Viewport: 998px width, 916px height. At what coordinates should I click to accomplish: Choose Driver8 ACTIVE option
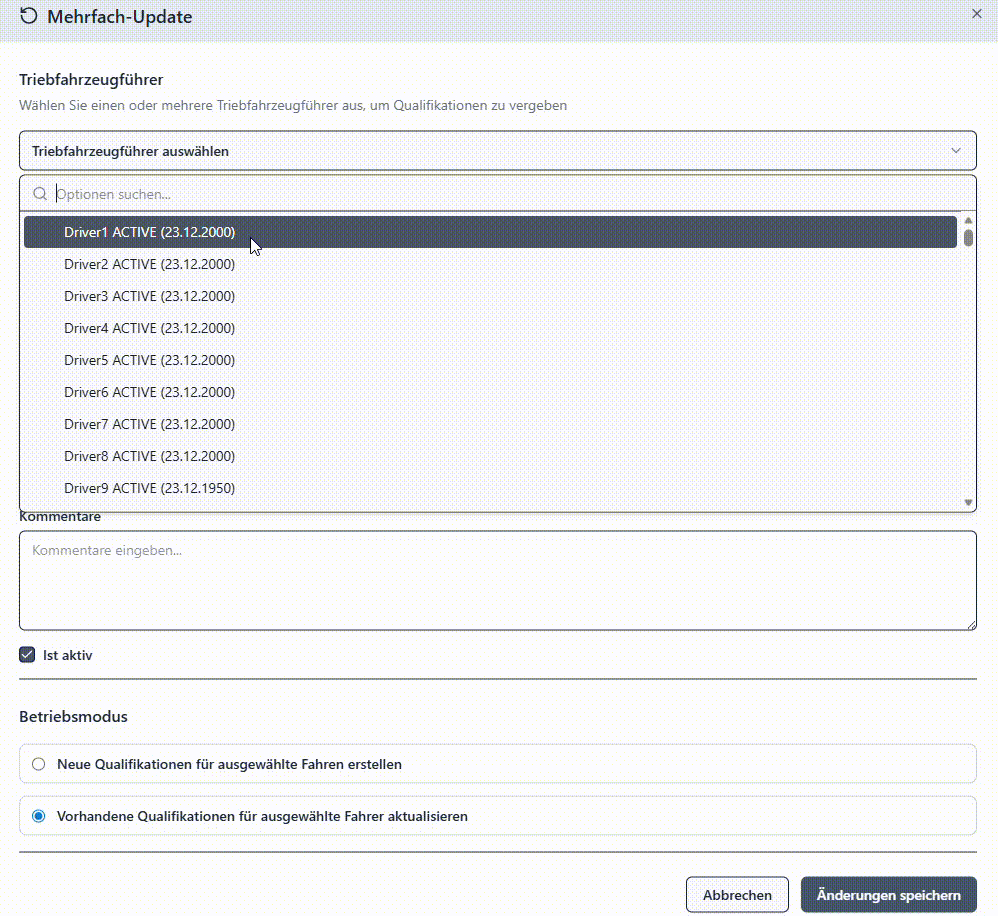click(490, 456)
